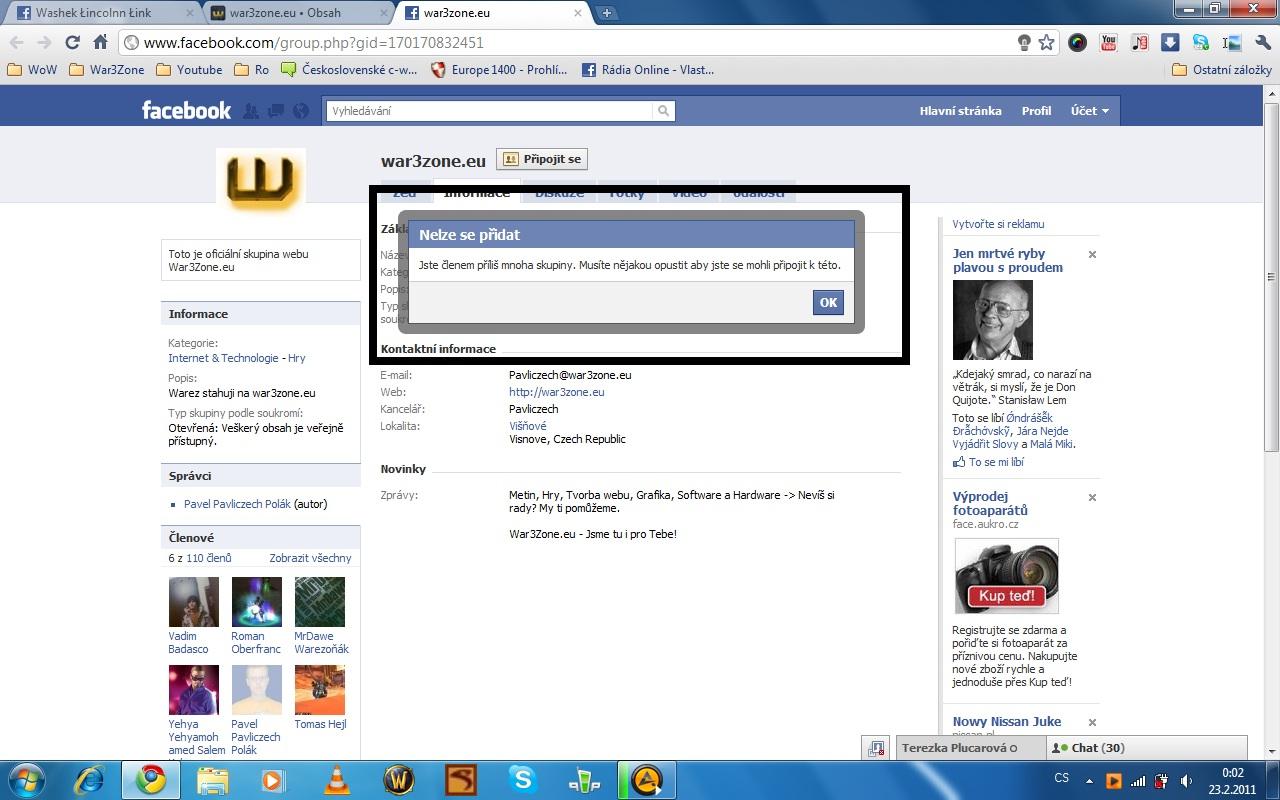1280x800 pixels.
Task: Open the volume control in the system tray
Action: pos(1186,780)
